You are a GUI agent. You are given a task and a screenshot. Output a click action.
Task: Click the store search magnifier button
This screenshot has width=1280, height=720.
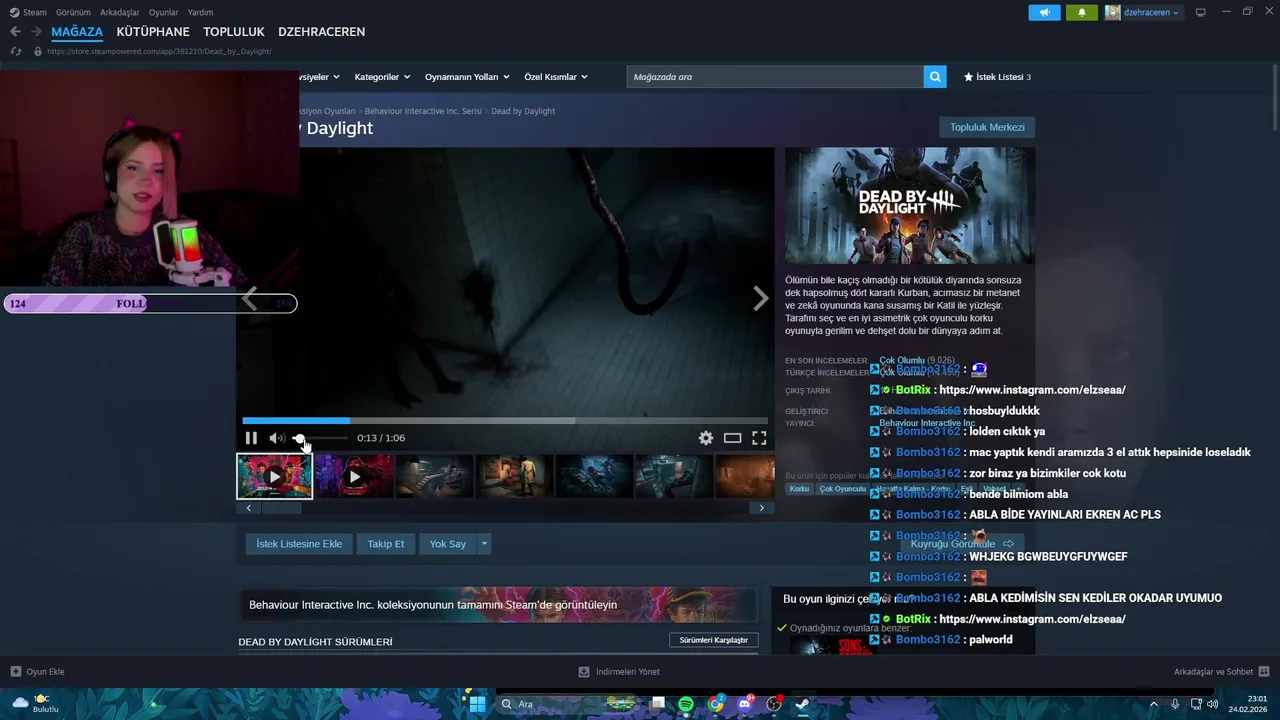[x=935, y=77]
